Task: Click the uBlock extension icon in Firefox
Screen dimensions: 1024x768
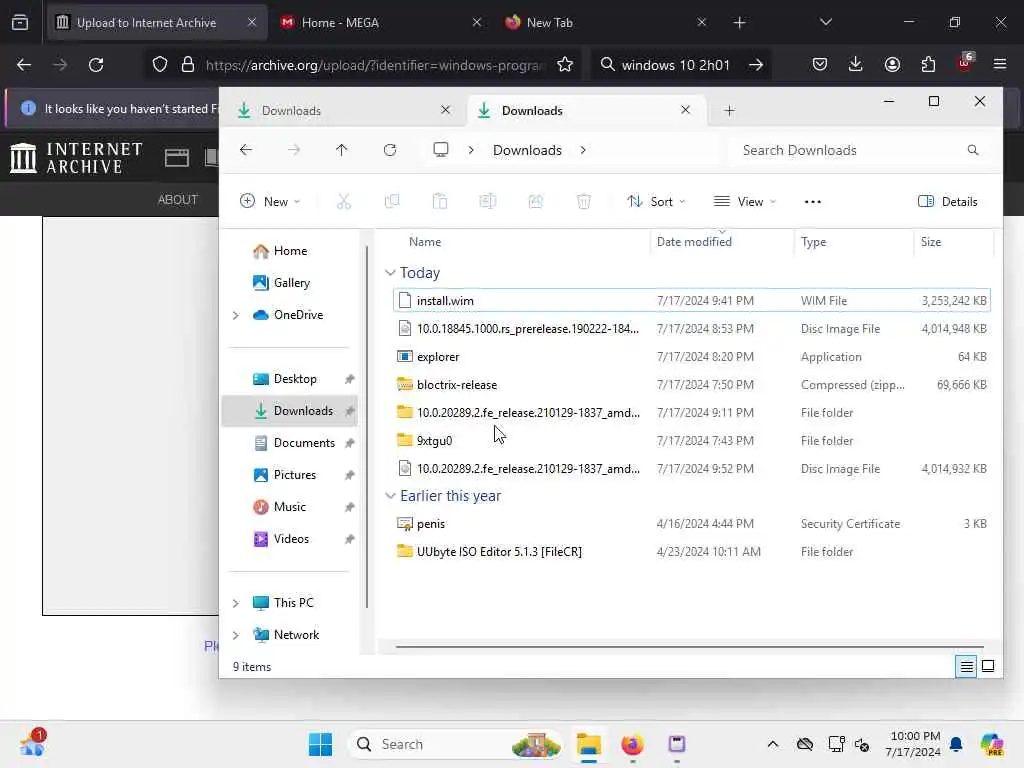Action: click(965, 63)
